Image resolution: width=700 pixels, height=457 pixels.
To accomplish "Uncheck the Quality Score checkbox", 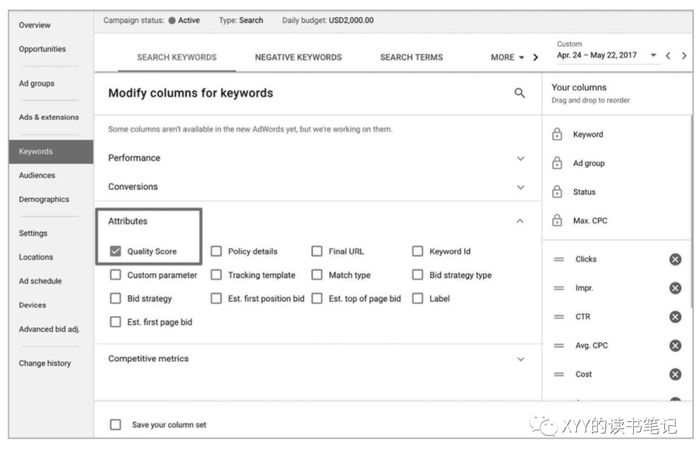I will [116, 251].
